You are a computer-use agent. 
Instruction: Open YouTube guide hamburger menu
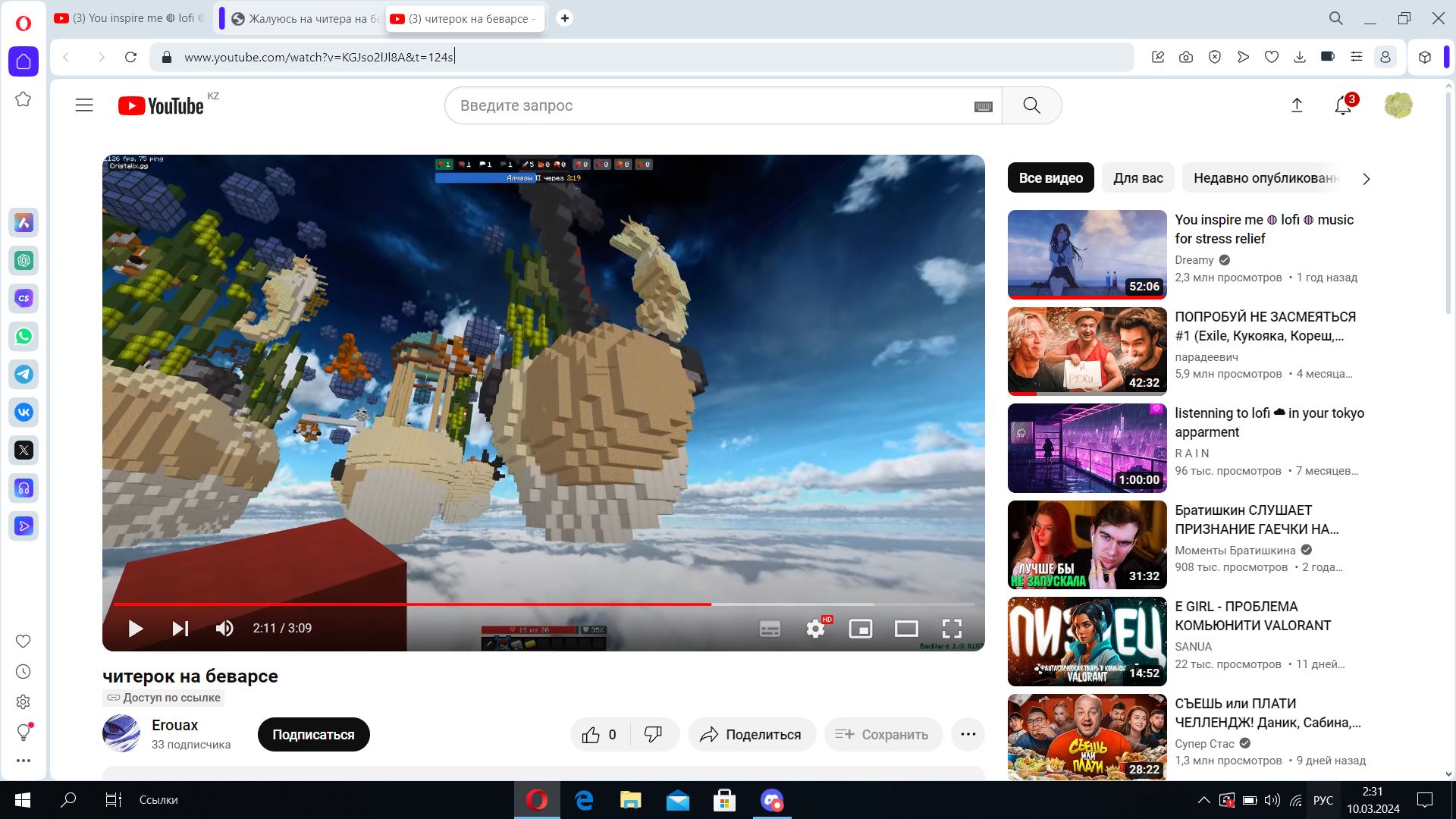(84, 105)
